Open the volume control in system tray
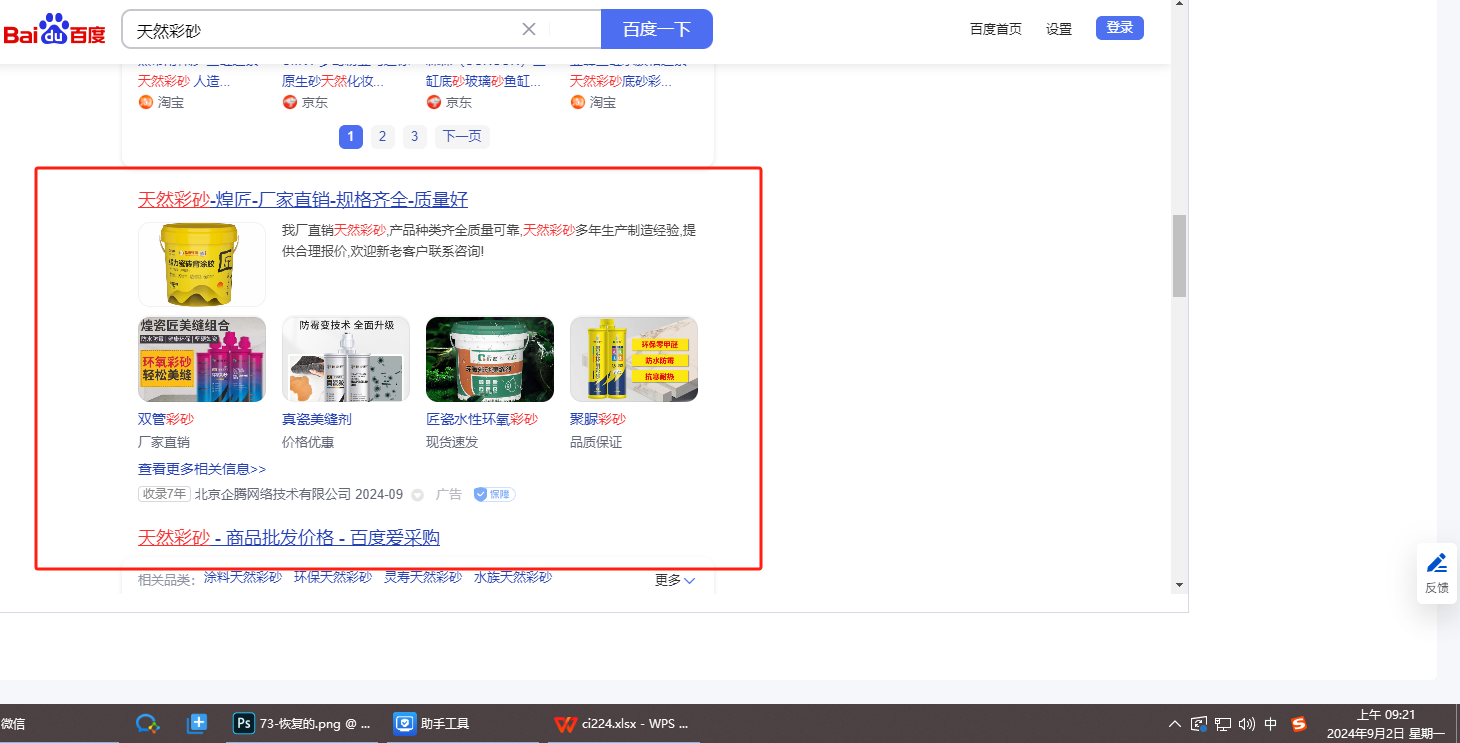 1247,724
